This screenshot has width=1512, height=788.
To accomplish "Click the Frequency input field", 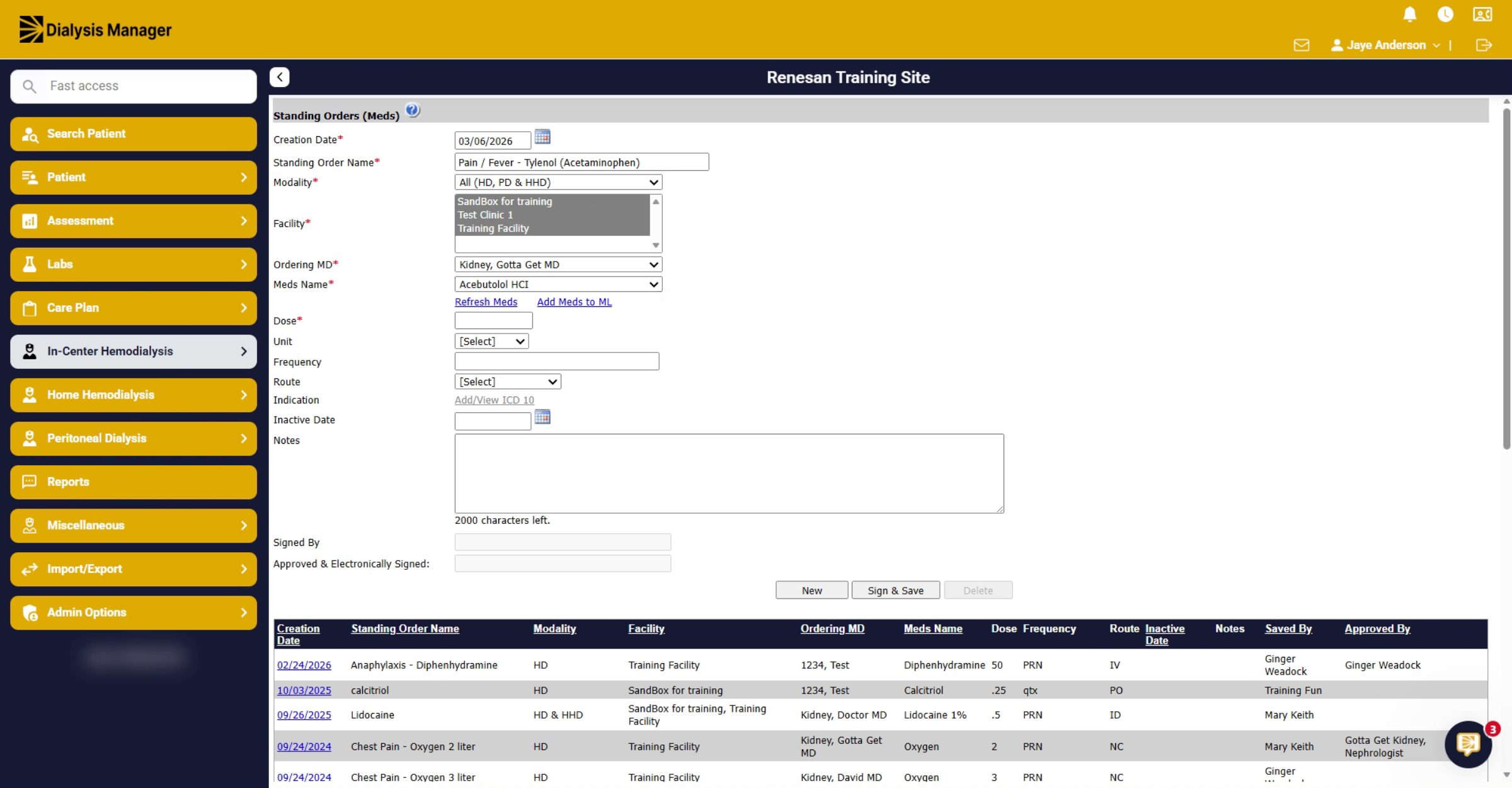I will (x=556, y=362).
